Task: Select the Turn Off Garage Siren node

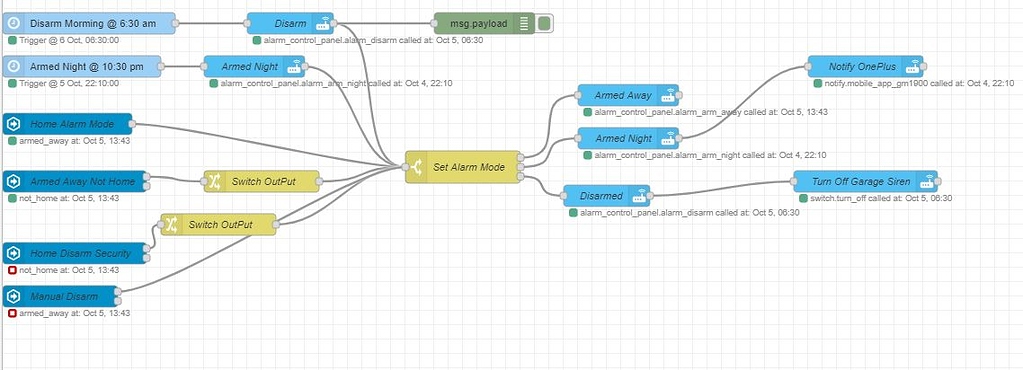Action: [865, 181]
